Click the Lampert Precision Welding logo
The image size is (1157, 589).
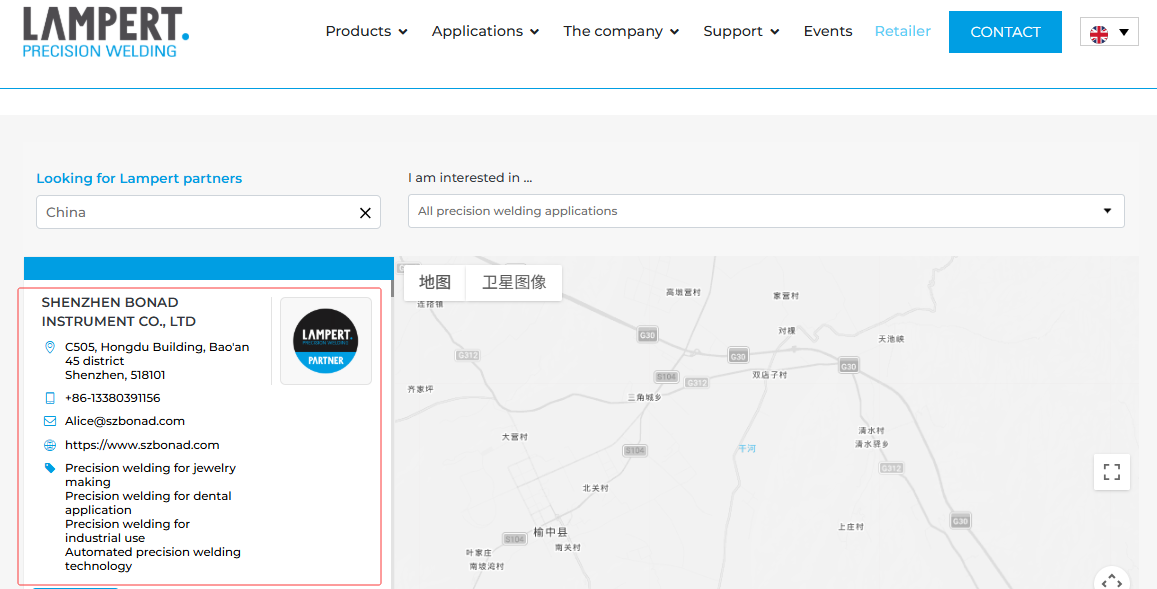105,32
